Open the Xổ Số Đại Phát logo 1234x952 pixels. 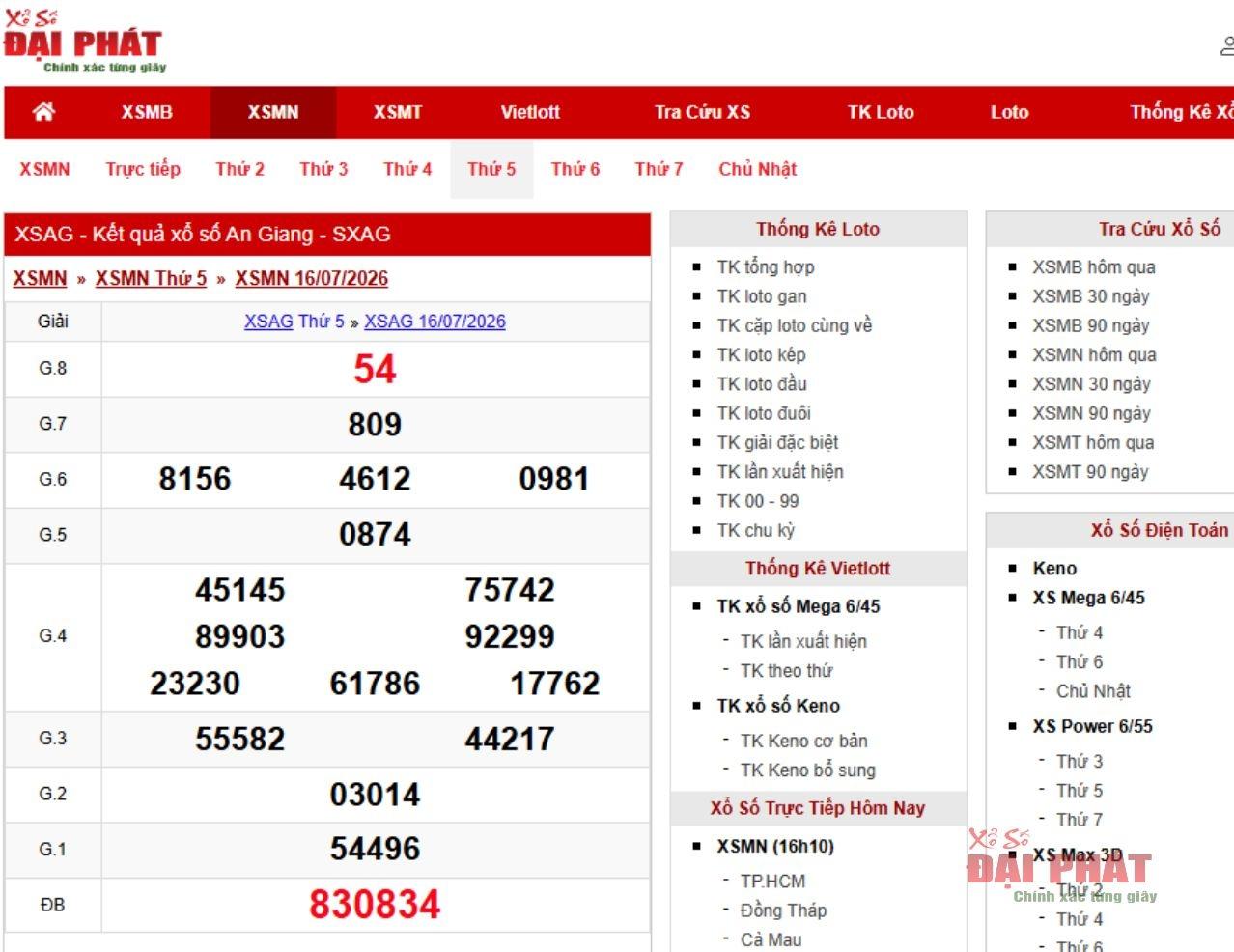tap(84, 42)
